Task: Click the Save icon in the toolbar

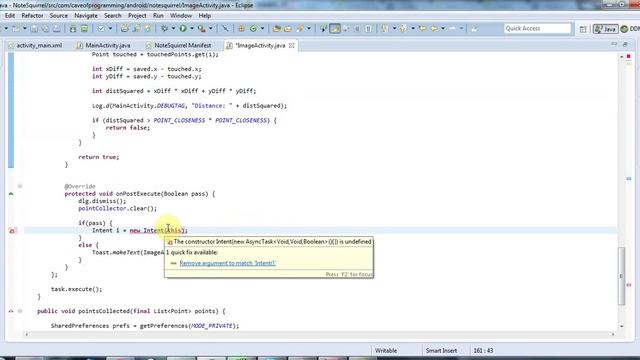Action: pyautogui.click(x=34, y=29)
